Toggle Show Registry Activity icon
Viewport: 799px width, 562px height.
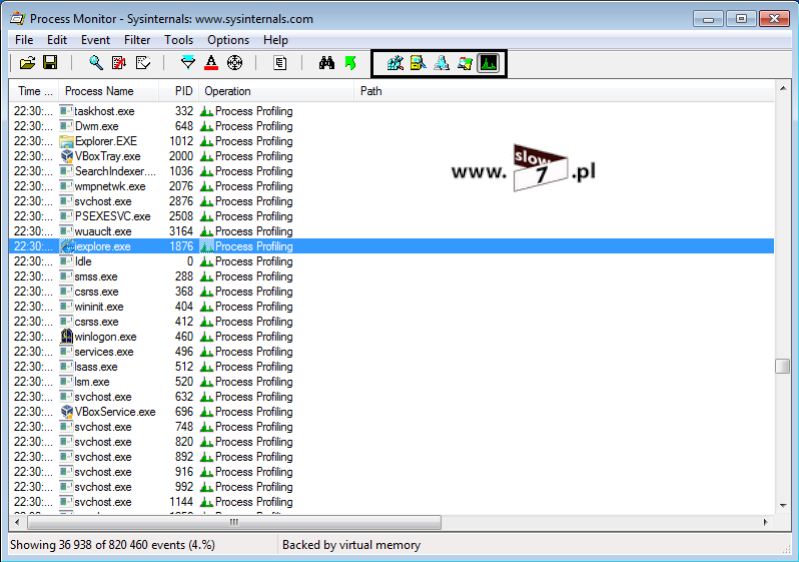point(395,63)
